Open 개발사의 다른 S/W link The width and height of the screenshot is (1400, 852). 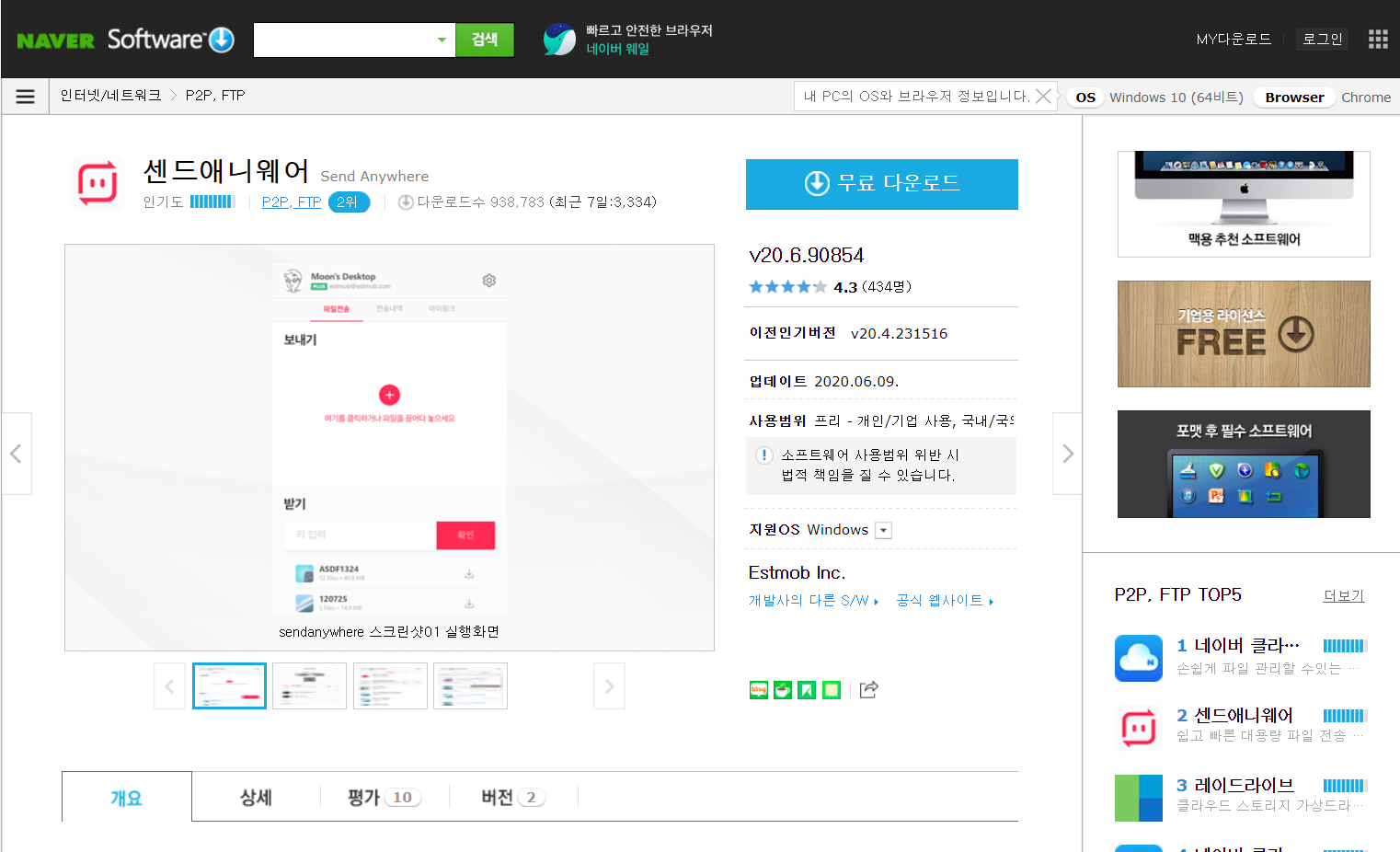coord(813,601)
